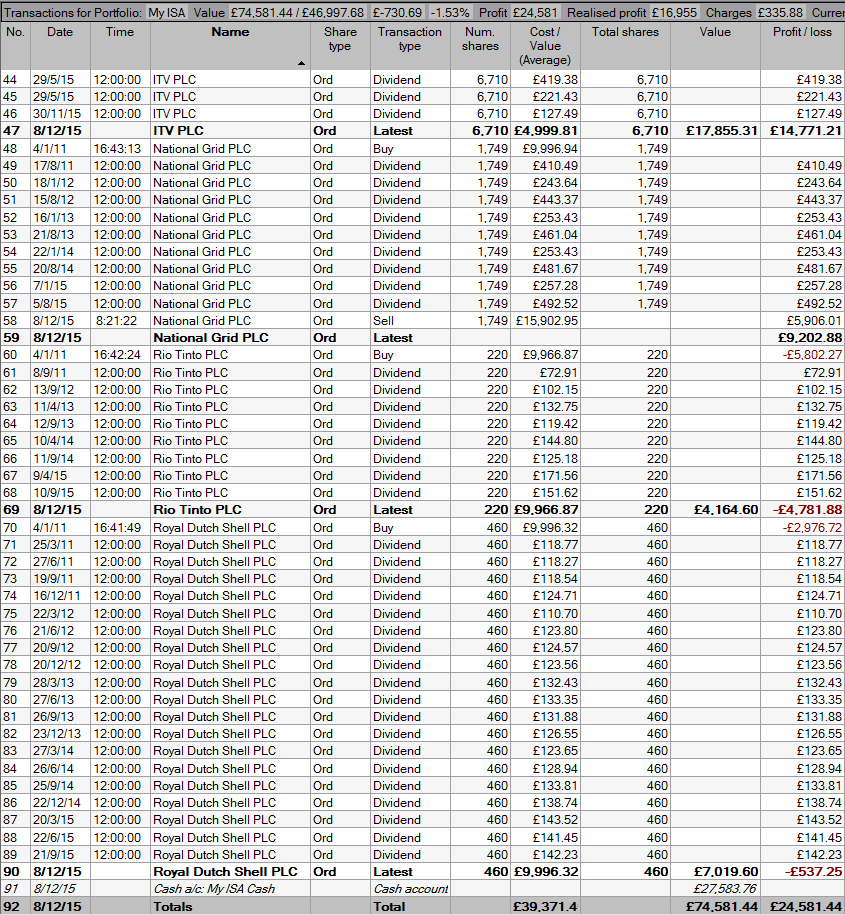Click the Rio Tinto PLC Latest row 69
The image size is (845, 915).
[230, 510]
